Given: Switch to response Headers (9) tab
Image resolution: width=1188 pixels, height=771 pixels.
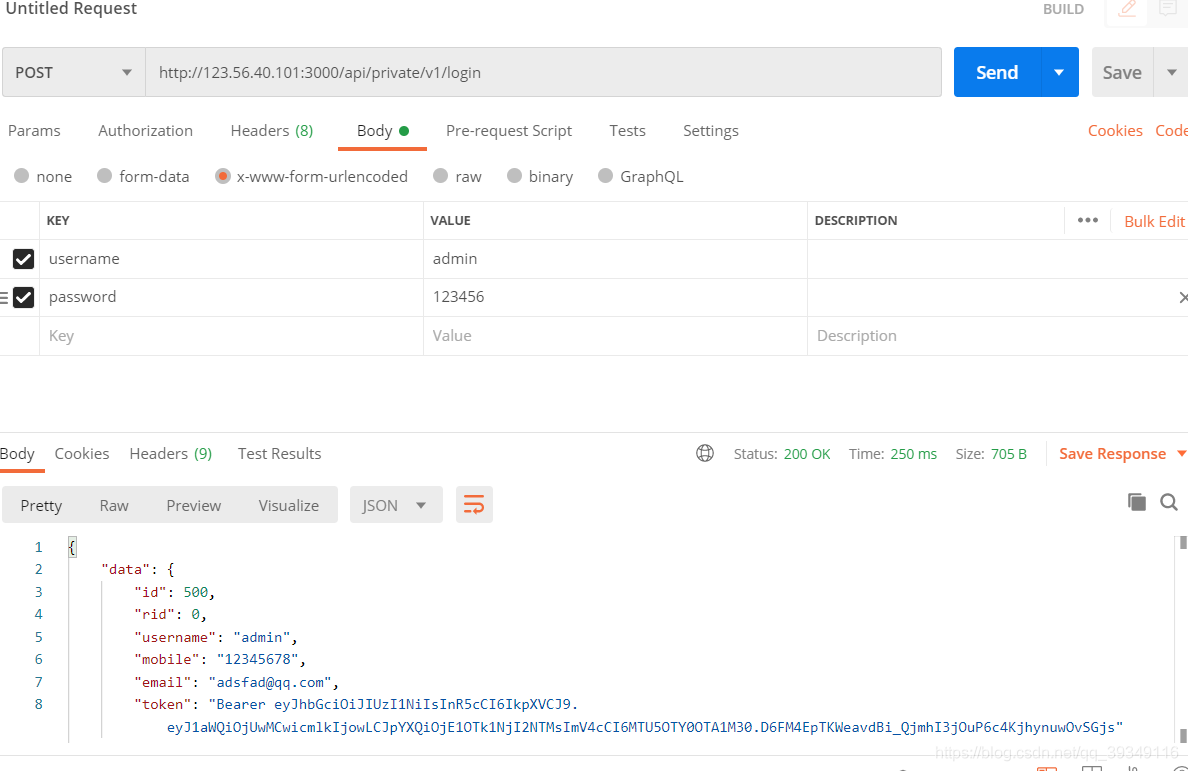Looking at the screenshot, I should pos(170,454).
